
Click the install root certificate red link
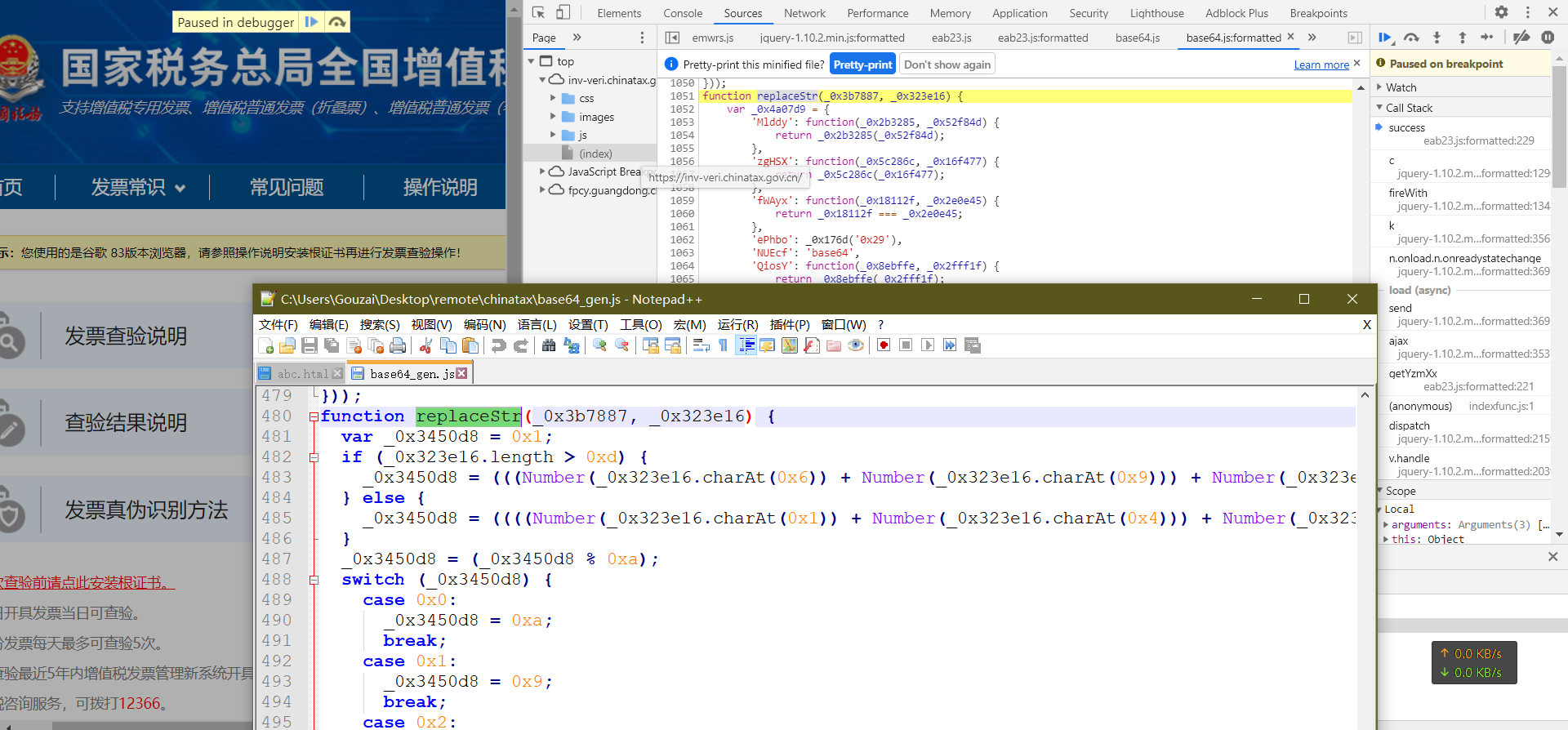[87, 582]
